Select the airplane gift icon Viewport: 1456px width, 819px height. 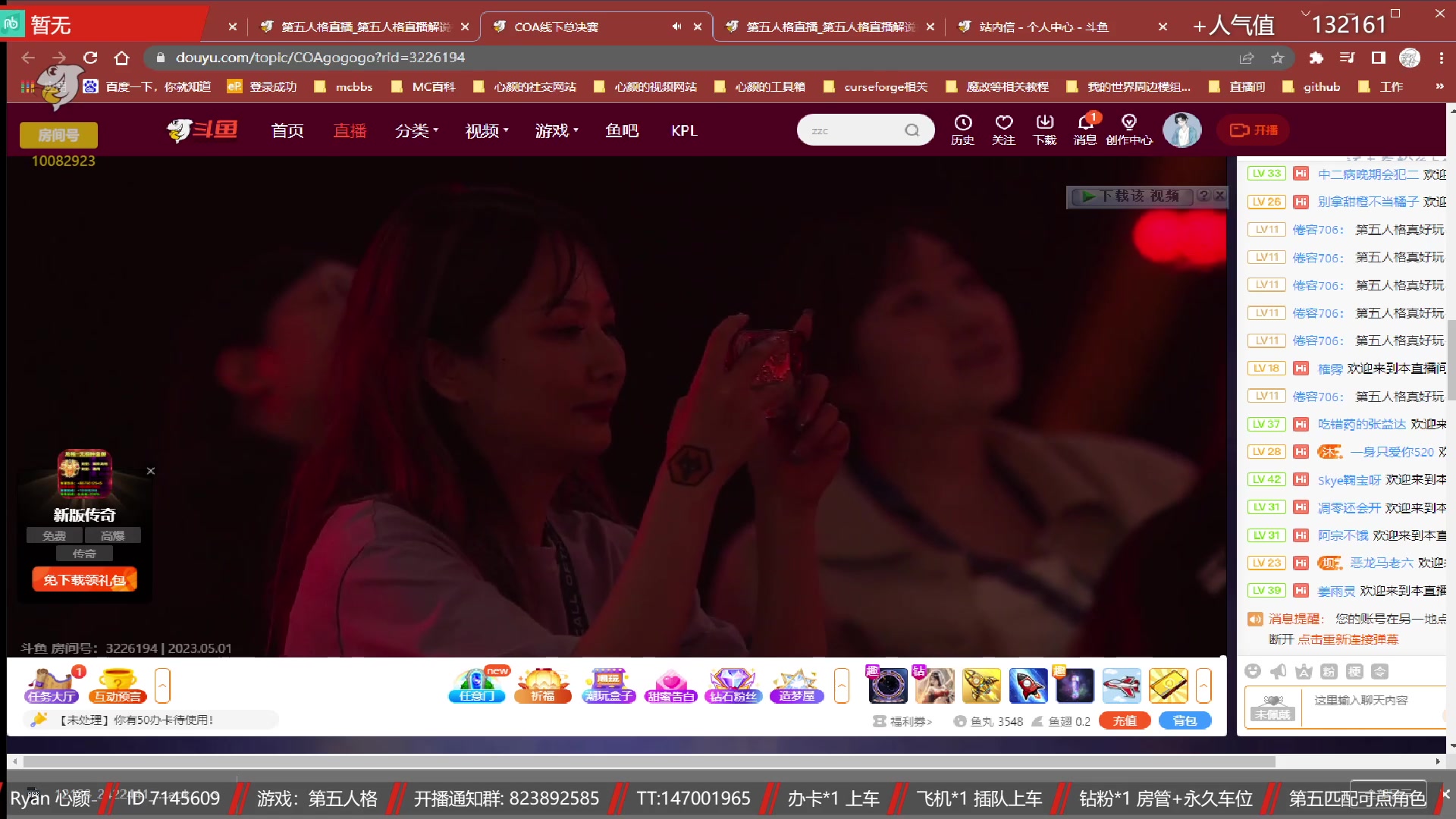1122,686
